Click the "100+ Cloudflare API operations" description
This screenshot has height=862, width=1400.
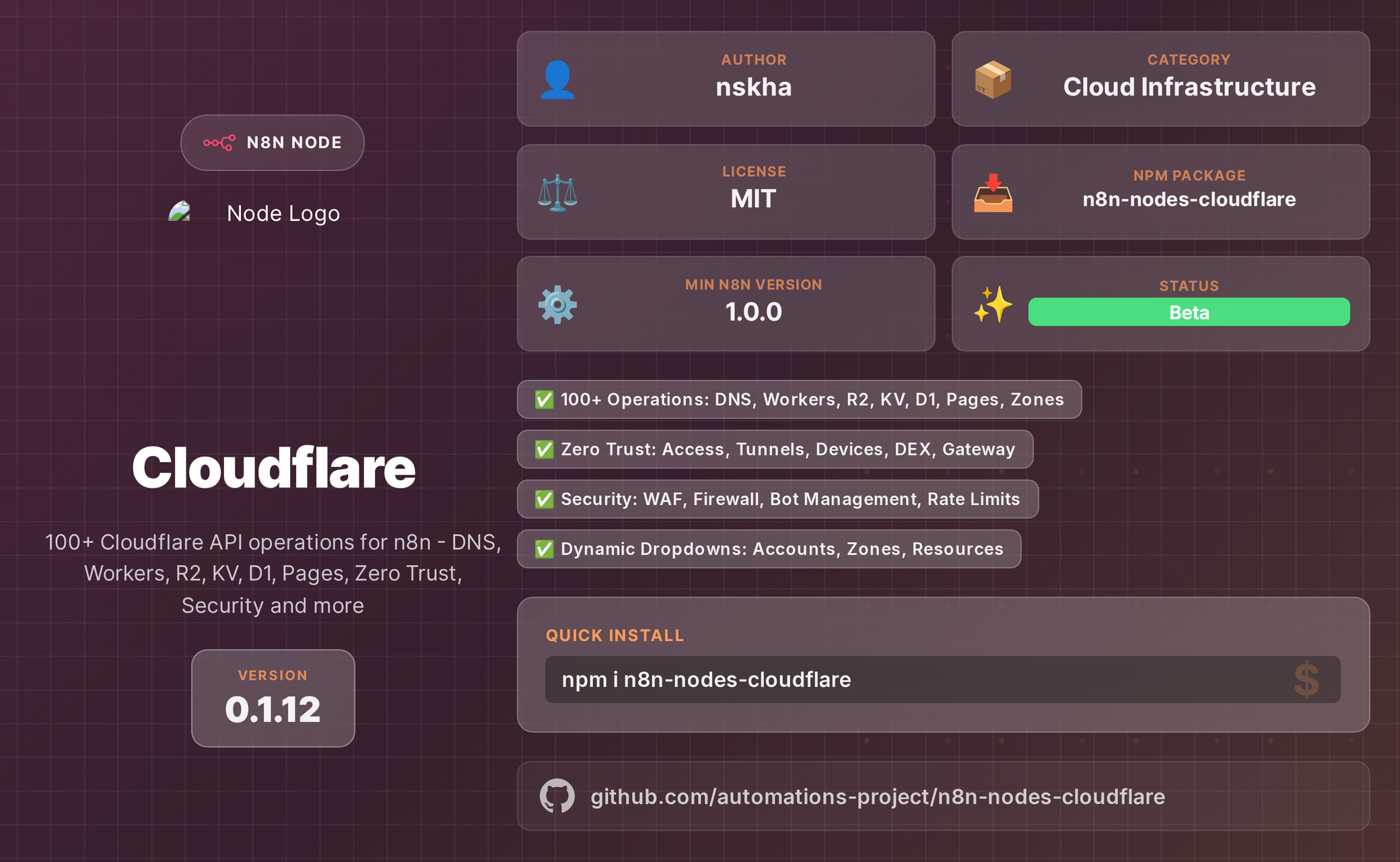coord(273,574)
